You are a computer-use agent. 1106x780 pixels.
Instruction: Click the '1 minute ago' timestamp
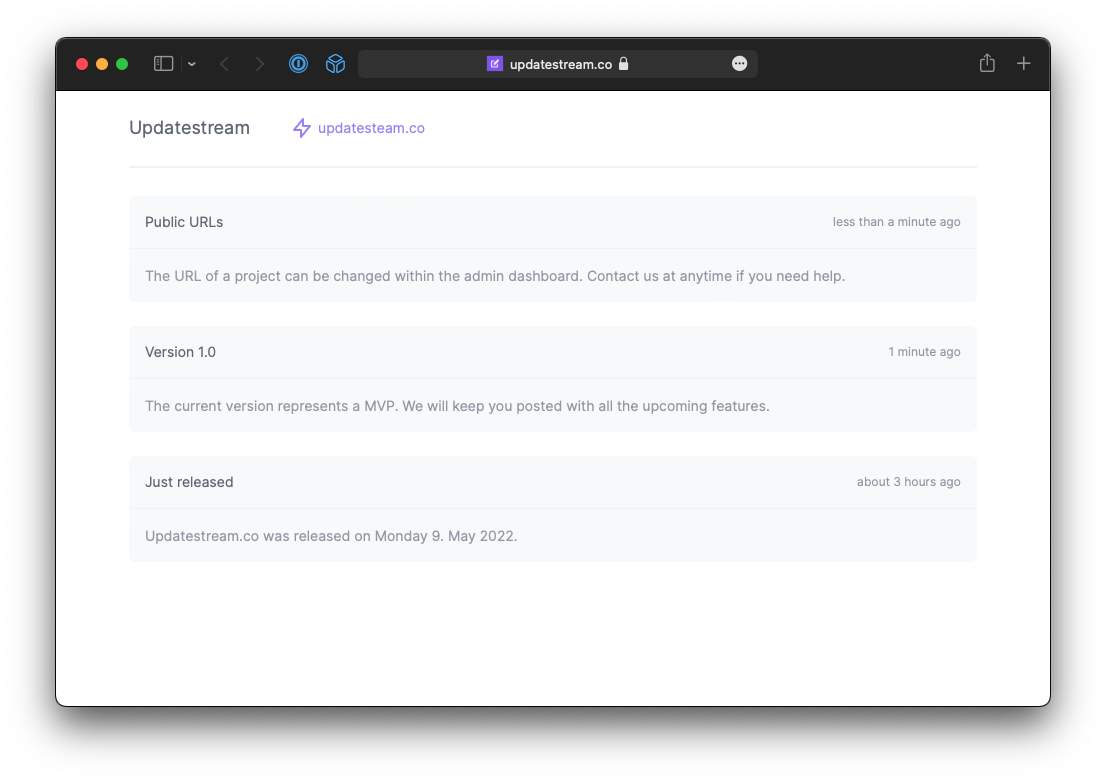coord(924,352)
